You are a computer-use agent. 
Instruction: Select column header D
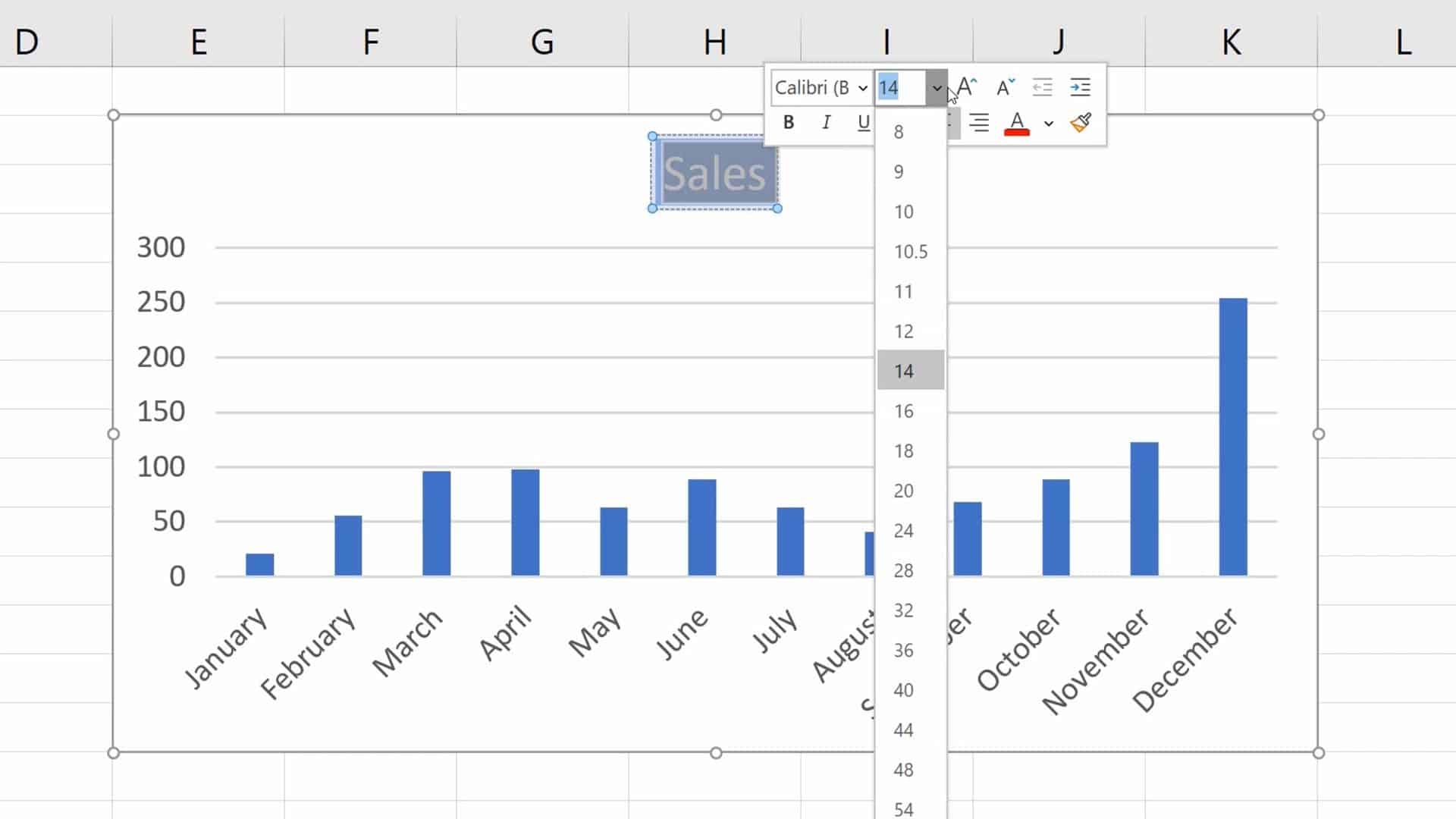coord(56,42)
